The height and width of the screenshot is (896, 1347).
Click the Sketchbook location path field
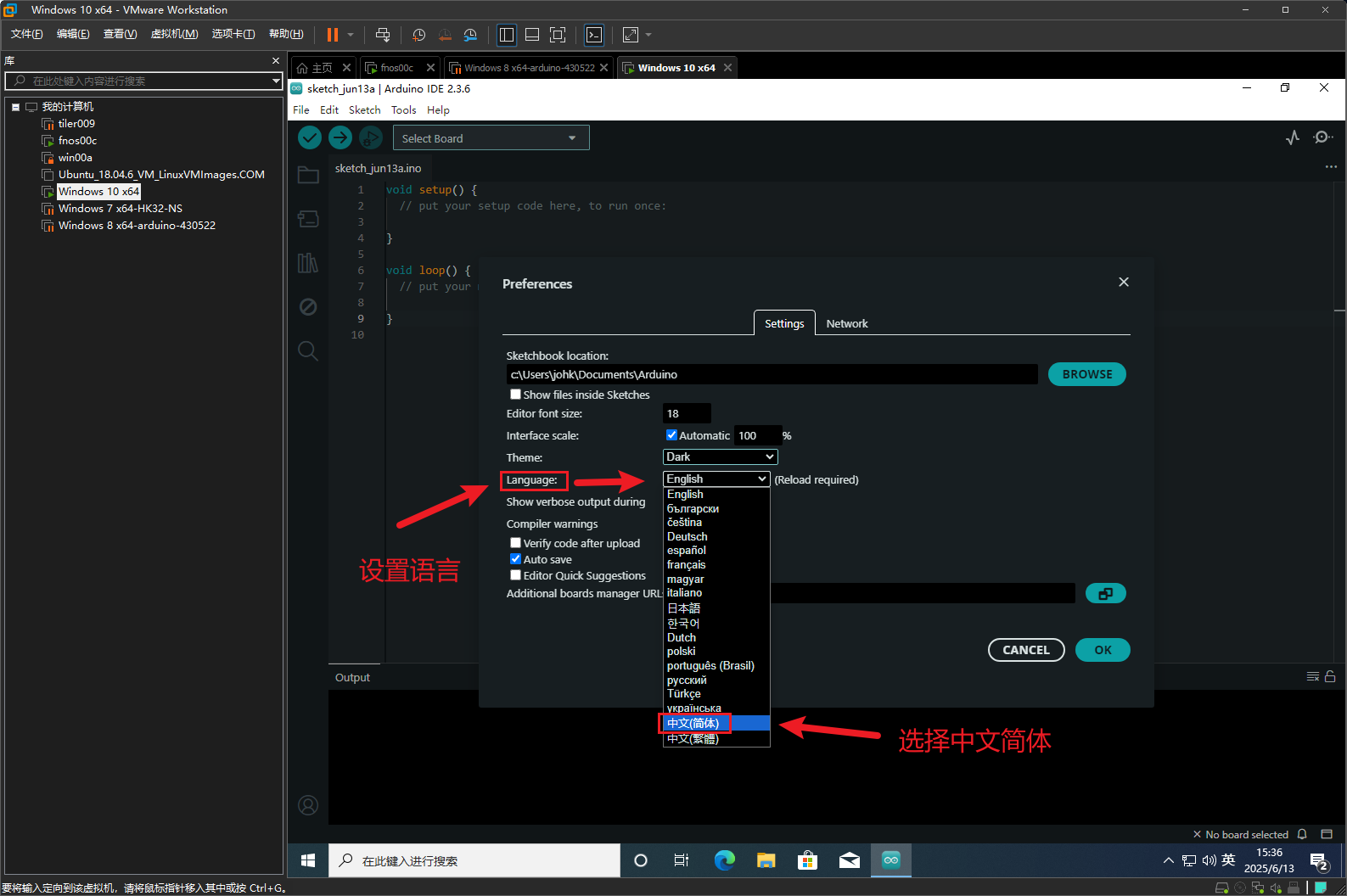[x=772, y=374]
